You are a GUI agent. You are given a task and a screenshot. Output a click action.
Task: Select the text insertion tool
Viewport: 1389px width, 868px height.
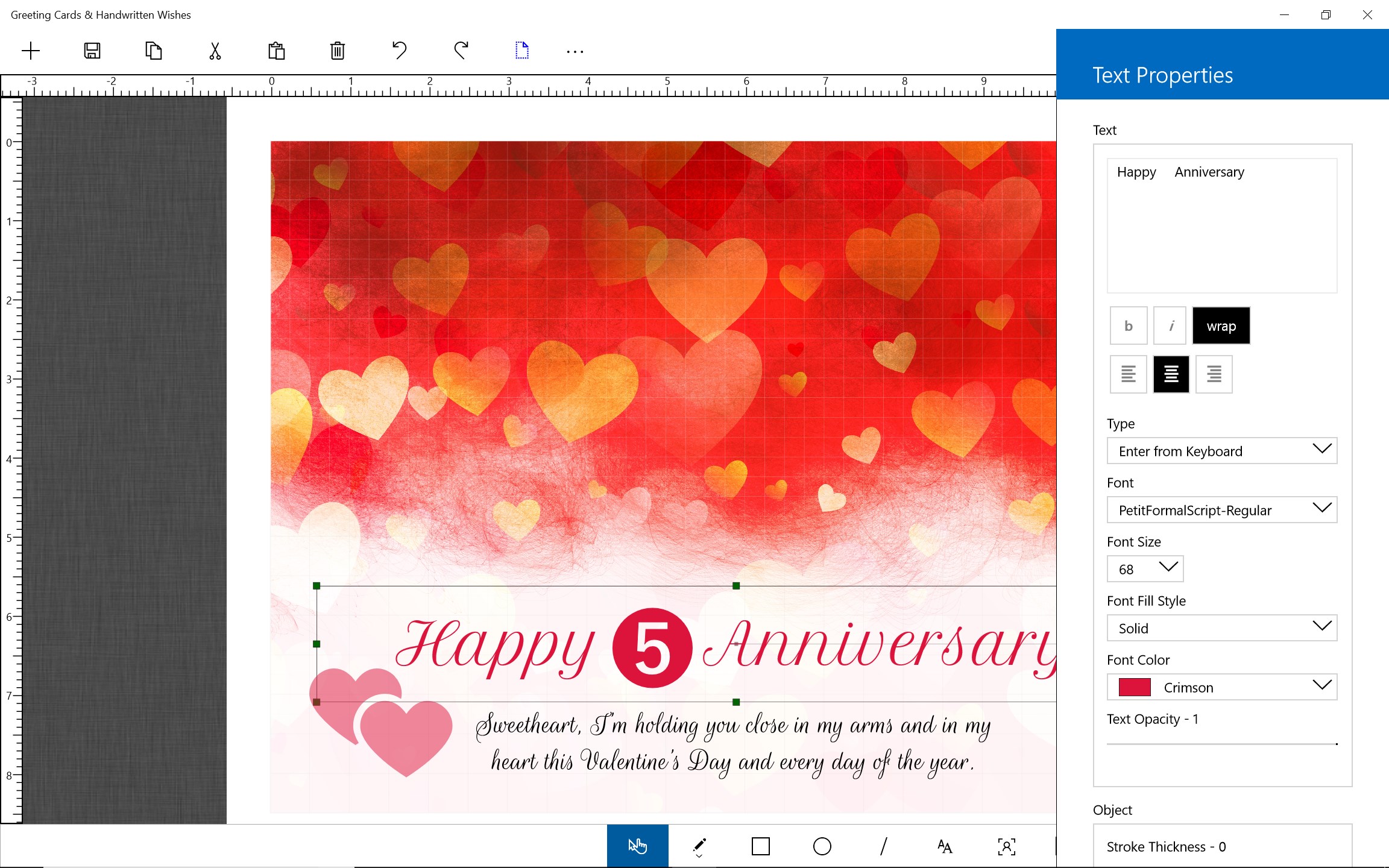tap(943, 846)
